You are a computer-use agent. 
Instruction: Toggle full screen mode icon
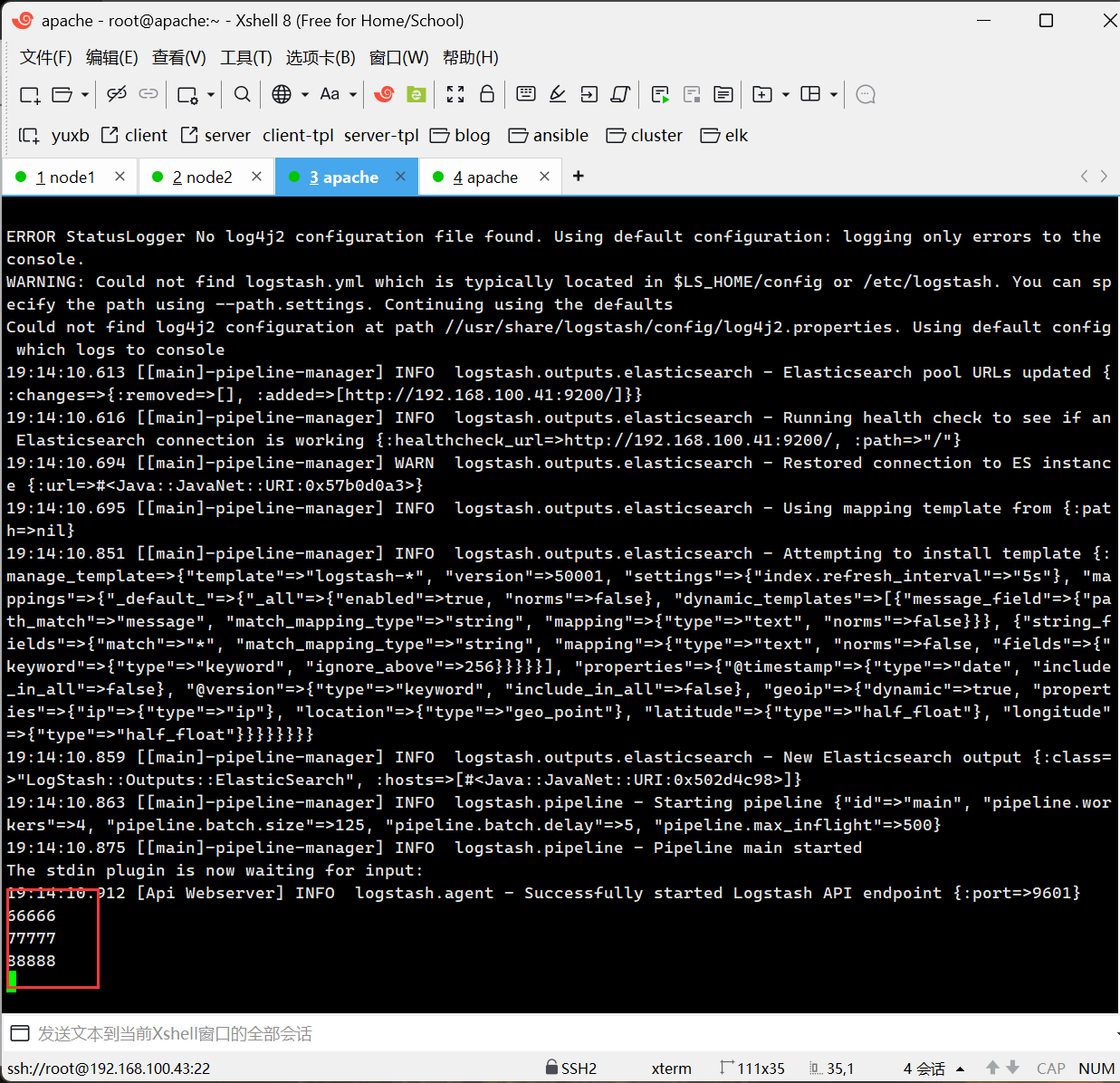coord(455,94)
